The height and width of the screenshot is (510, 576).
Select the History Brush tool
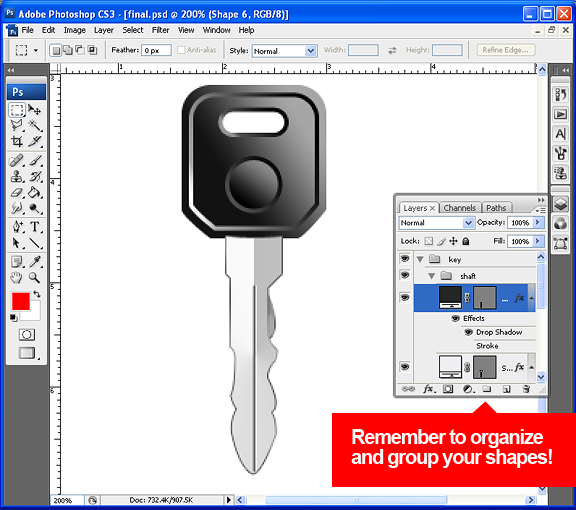[35, 177]
